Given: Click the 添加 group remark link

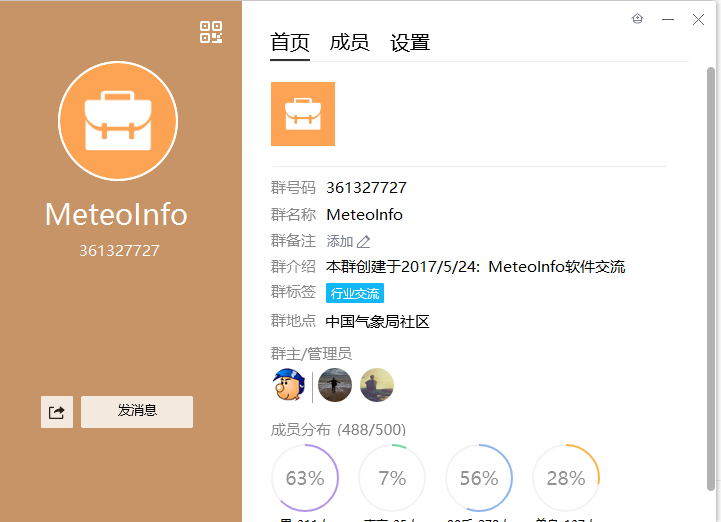Looking at the screenshot, I should [340, 241].
